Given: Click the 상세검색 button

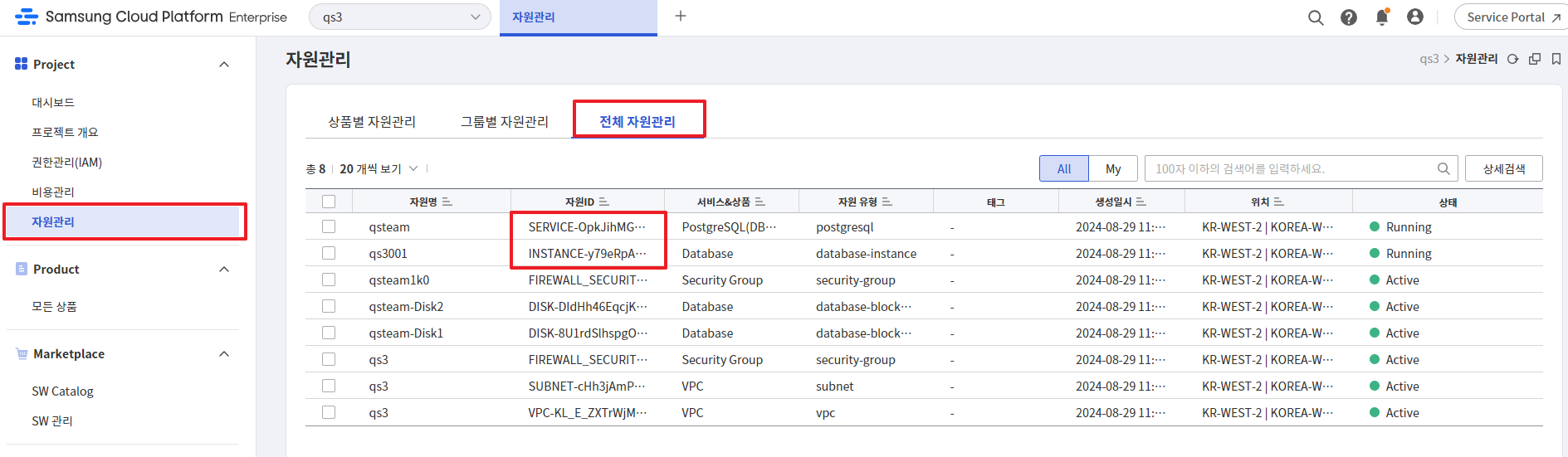Looking at the screenshot, I should (1503, 168).
